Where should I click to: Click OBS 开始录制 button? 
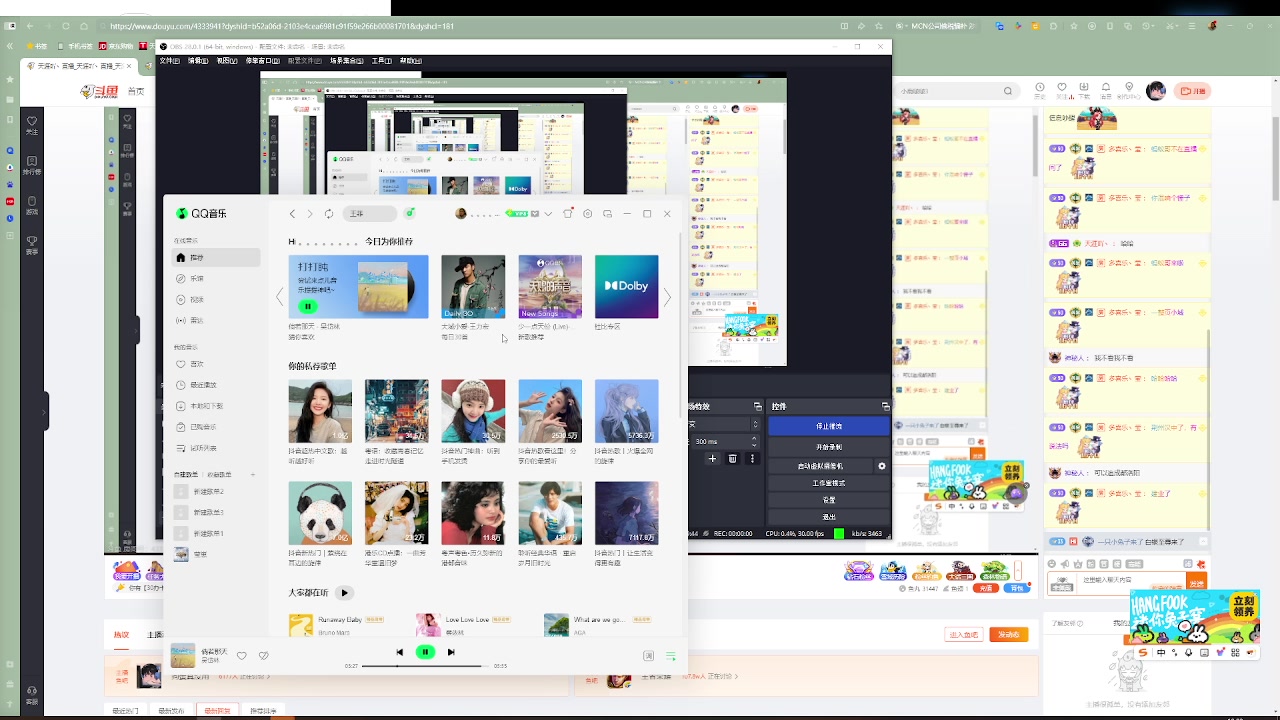coord(829,446)
